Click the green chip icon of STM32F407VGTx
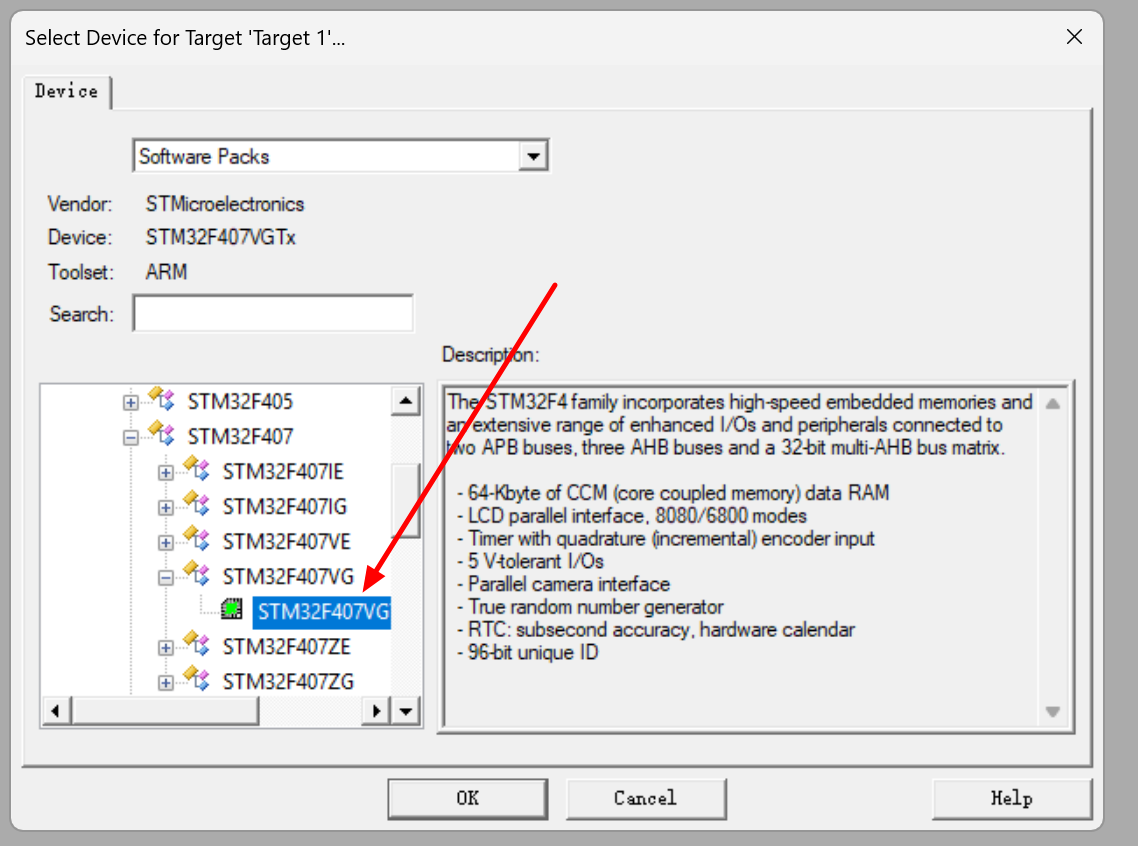1138x846 pixels. coord(232,609)
